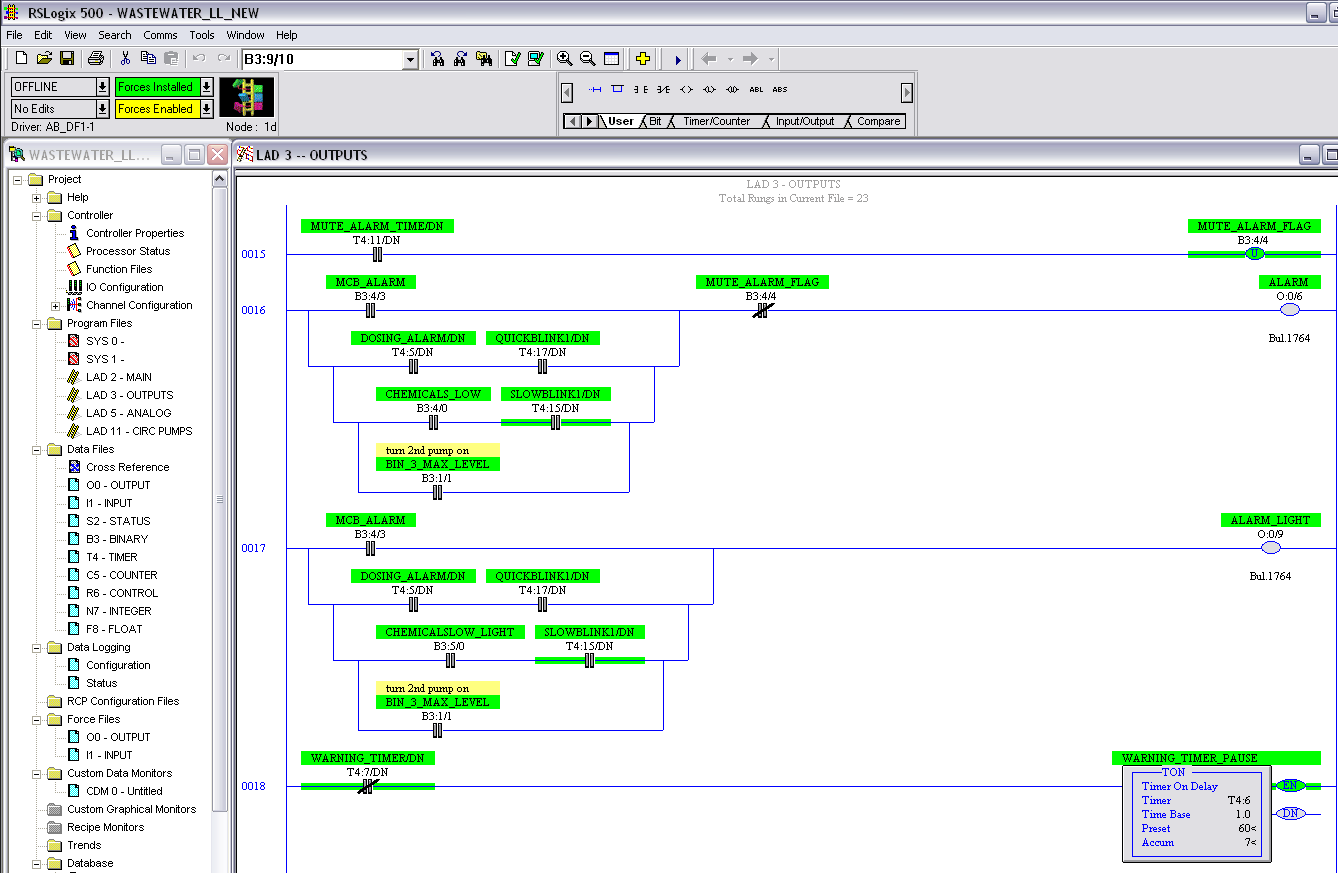1338x873 pixels.
Task: Collapse the Controller folder node
Action: [x=37, y=216]
